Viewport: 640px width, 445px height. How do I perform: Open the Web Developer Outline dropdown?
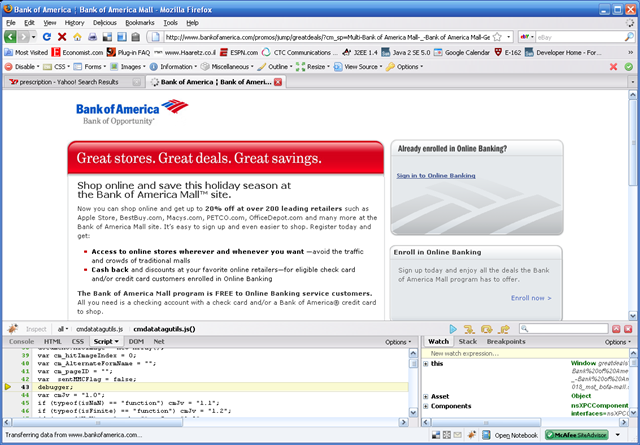pyautogui.click(x=282, y=67)
